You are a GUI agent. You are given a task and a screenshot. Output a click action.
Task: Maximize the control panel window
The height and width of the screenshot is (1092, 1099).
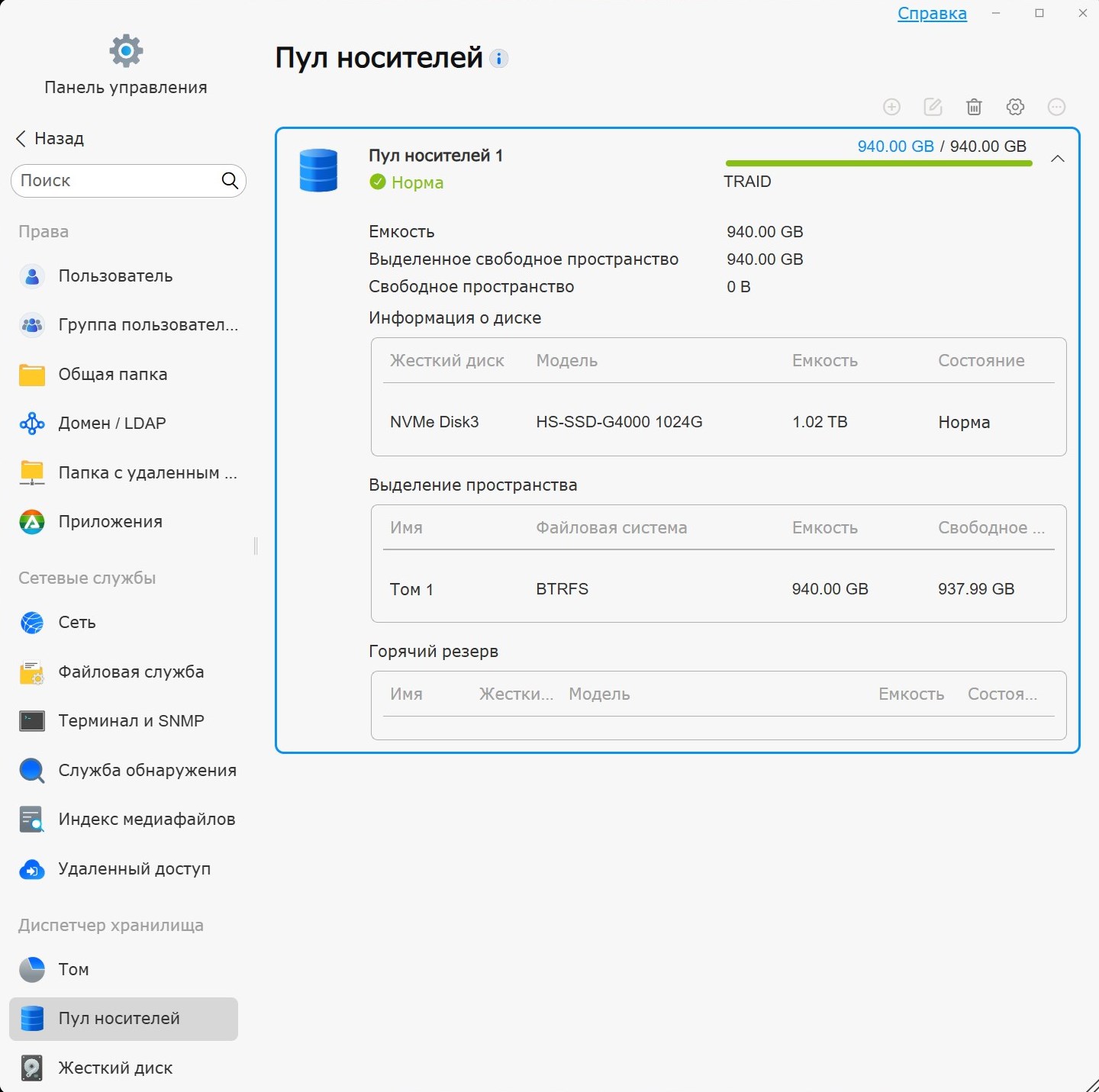1039,13
